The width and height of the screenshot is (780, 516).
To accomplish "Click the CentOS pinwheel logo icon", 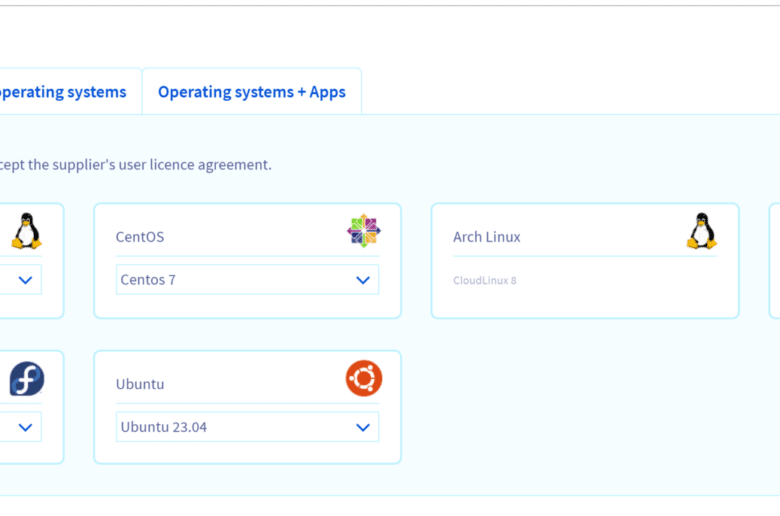I will (364, 230).
